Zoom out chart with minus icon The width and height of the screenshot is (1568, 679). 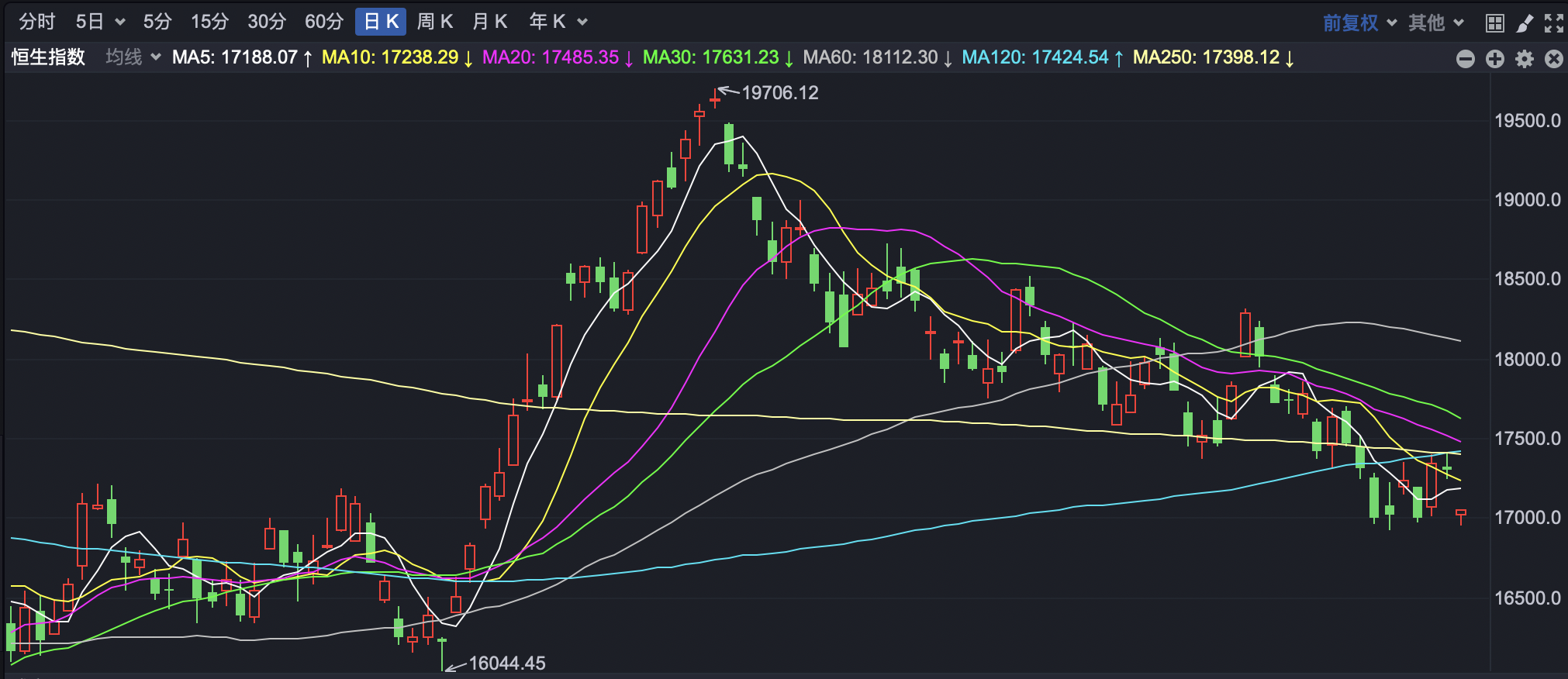(1466, 59)
